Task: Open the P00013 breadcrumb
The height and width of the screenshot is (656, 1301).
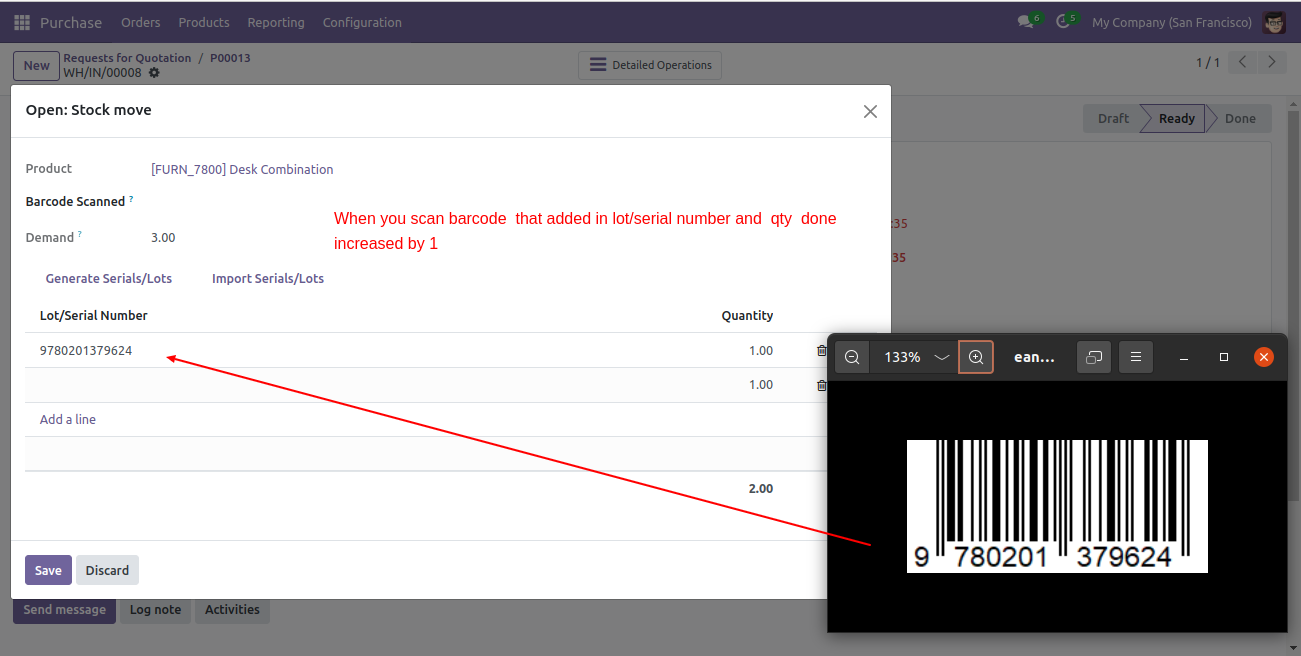Action: coord(230,58)
